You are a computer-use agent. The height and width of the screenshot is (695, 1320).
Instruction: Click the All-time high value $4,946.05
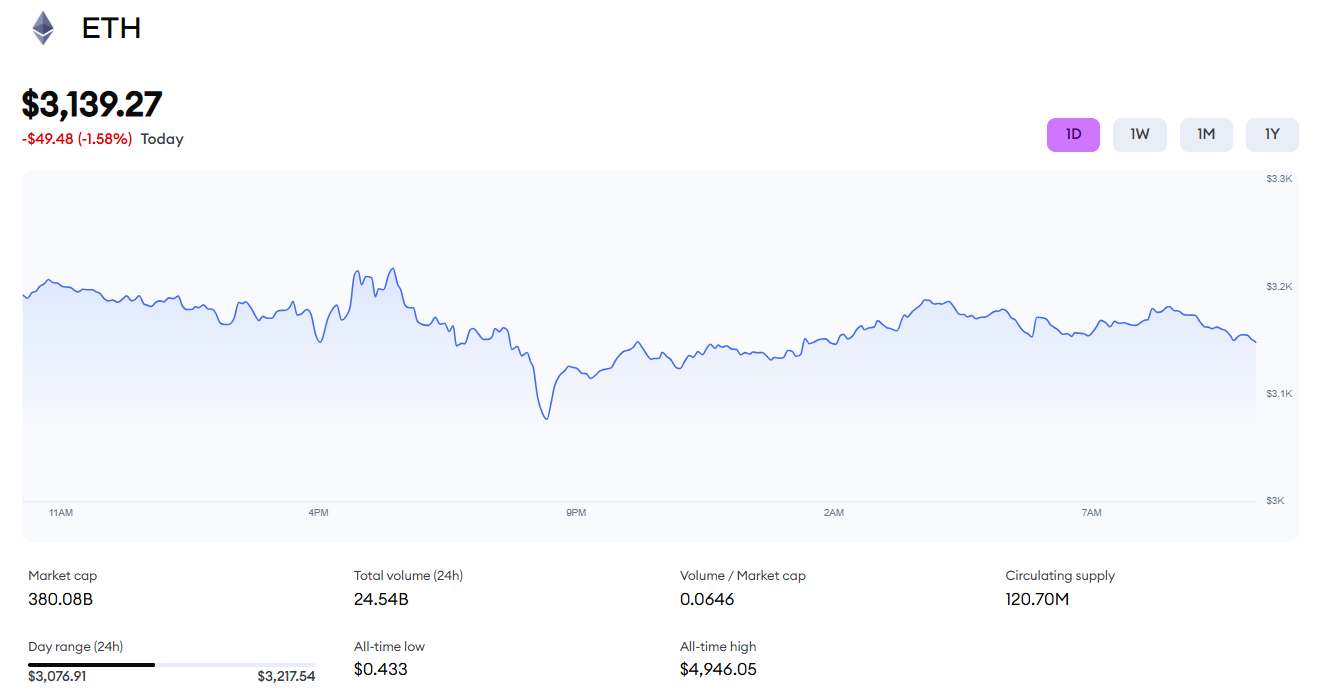point(716,669)
